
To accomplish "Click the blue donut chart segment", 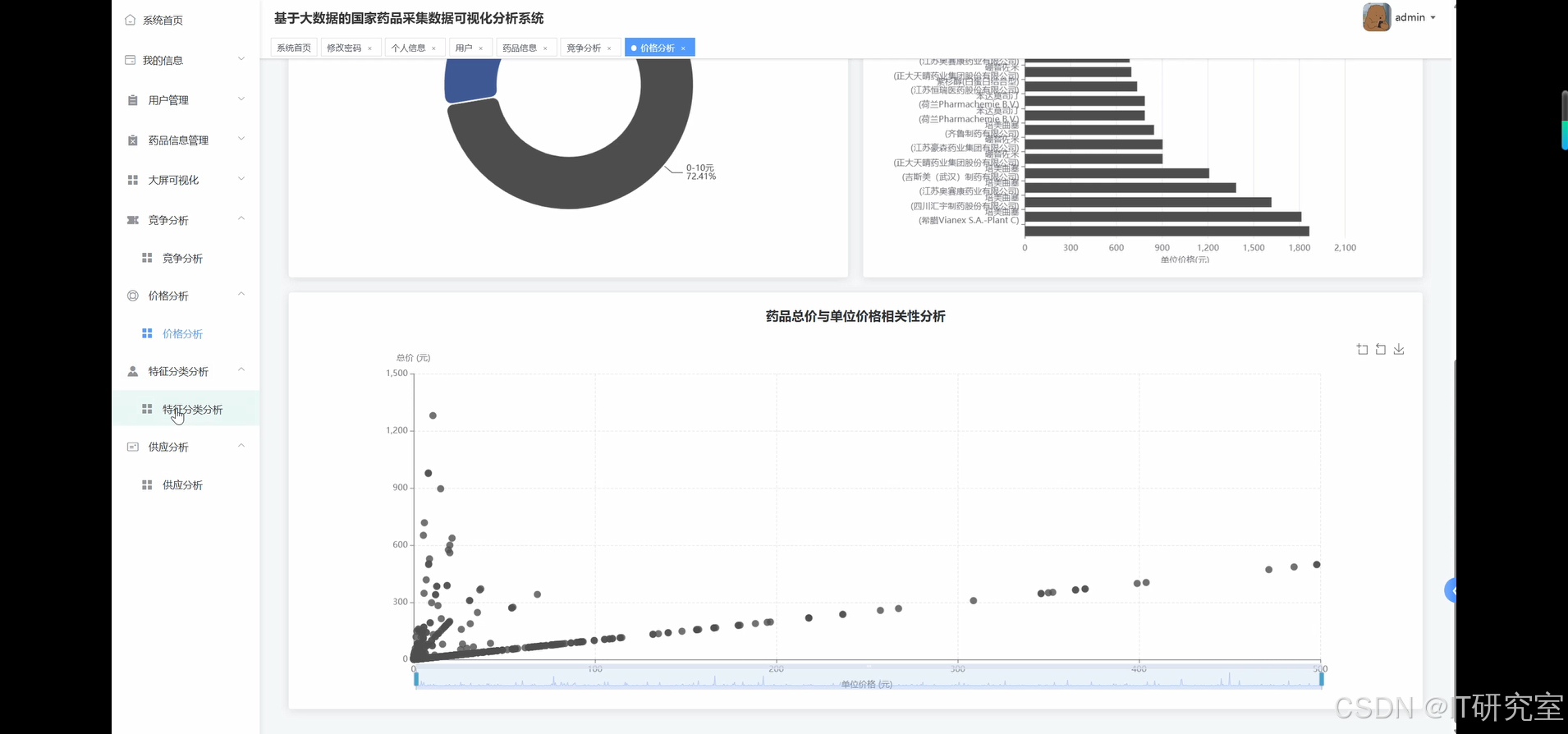I will click(471, 81).
